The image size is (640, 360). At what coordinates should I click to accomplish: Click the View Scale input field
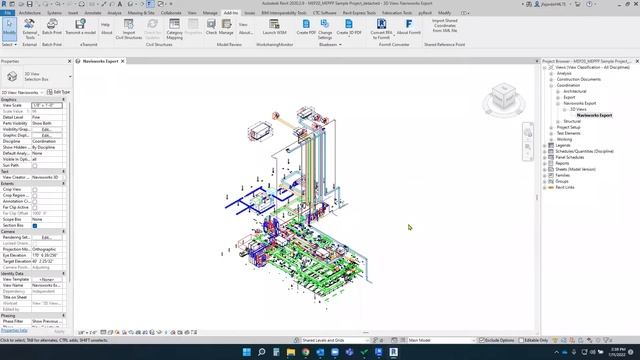coord(47,105)
